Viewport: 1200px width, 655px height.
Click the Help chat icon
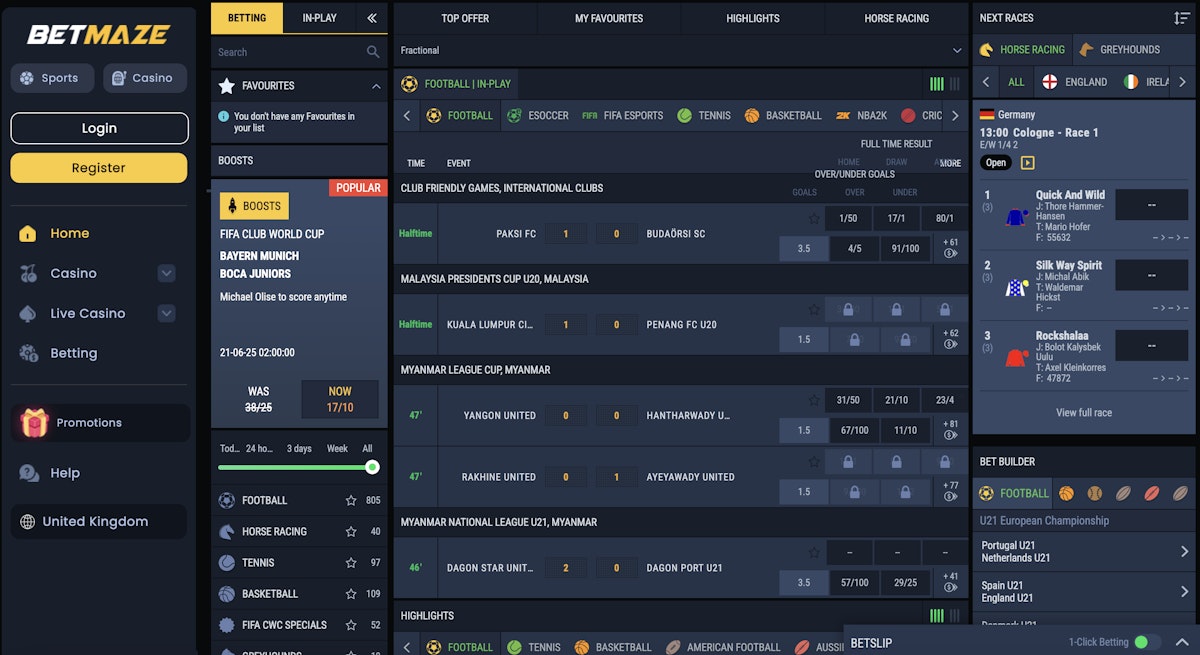(x=29, y=473)
